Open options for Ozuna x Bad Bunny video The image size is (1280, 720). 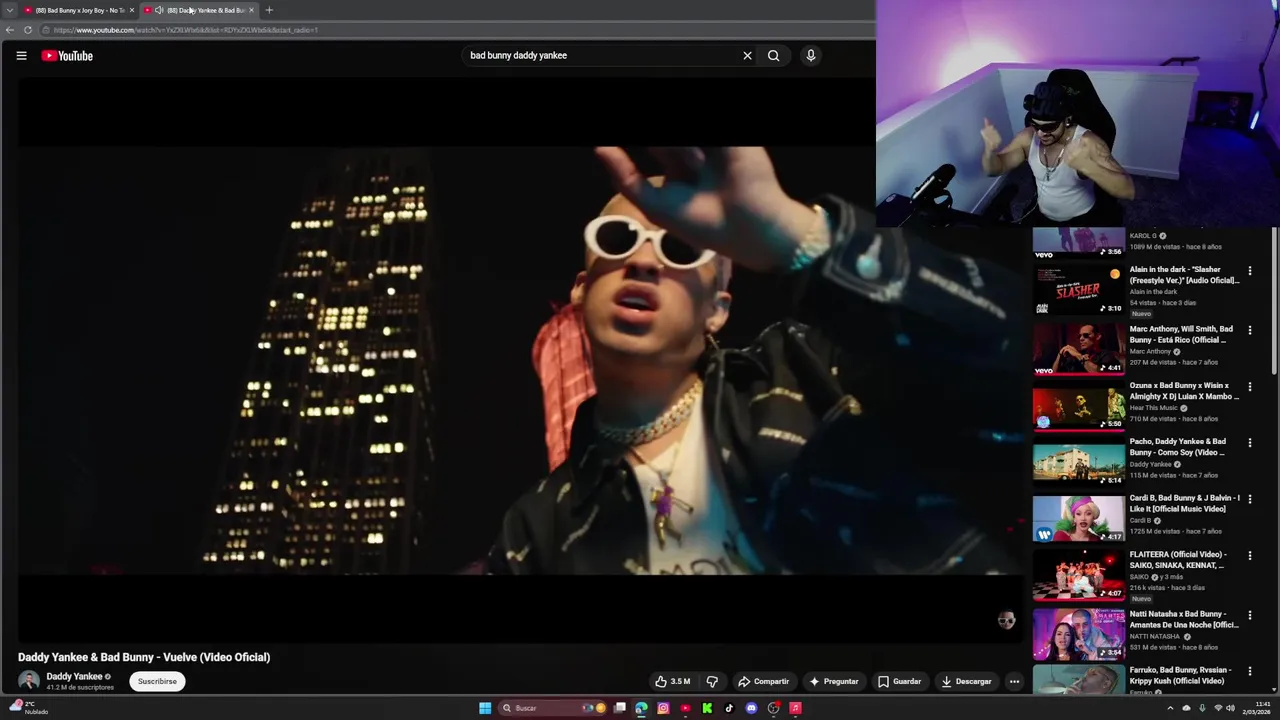pos(1249,387)
